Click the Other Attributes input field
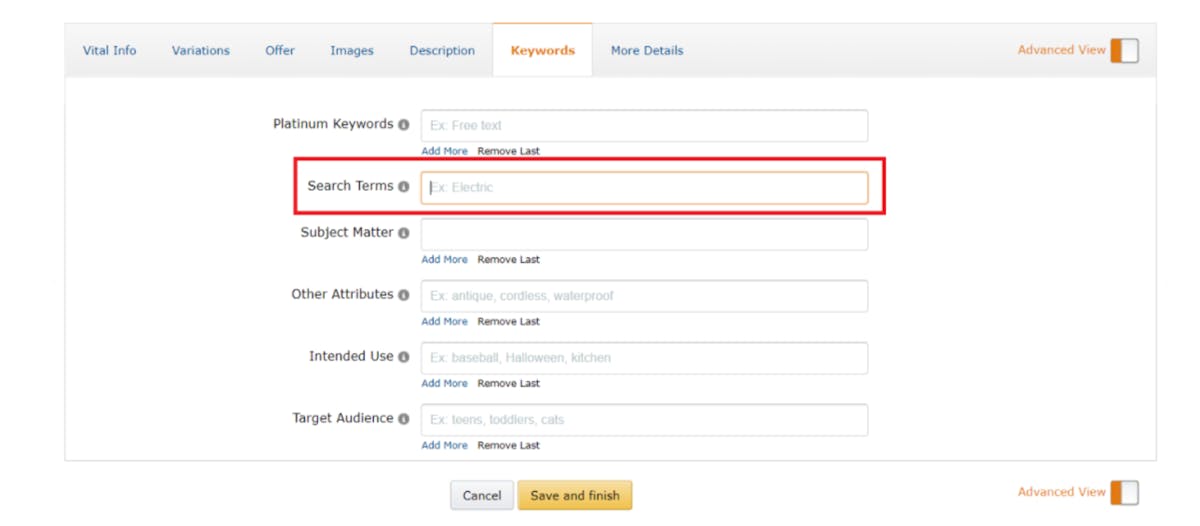Screen dimensions: 1200x526 tap(644, 296)
